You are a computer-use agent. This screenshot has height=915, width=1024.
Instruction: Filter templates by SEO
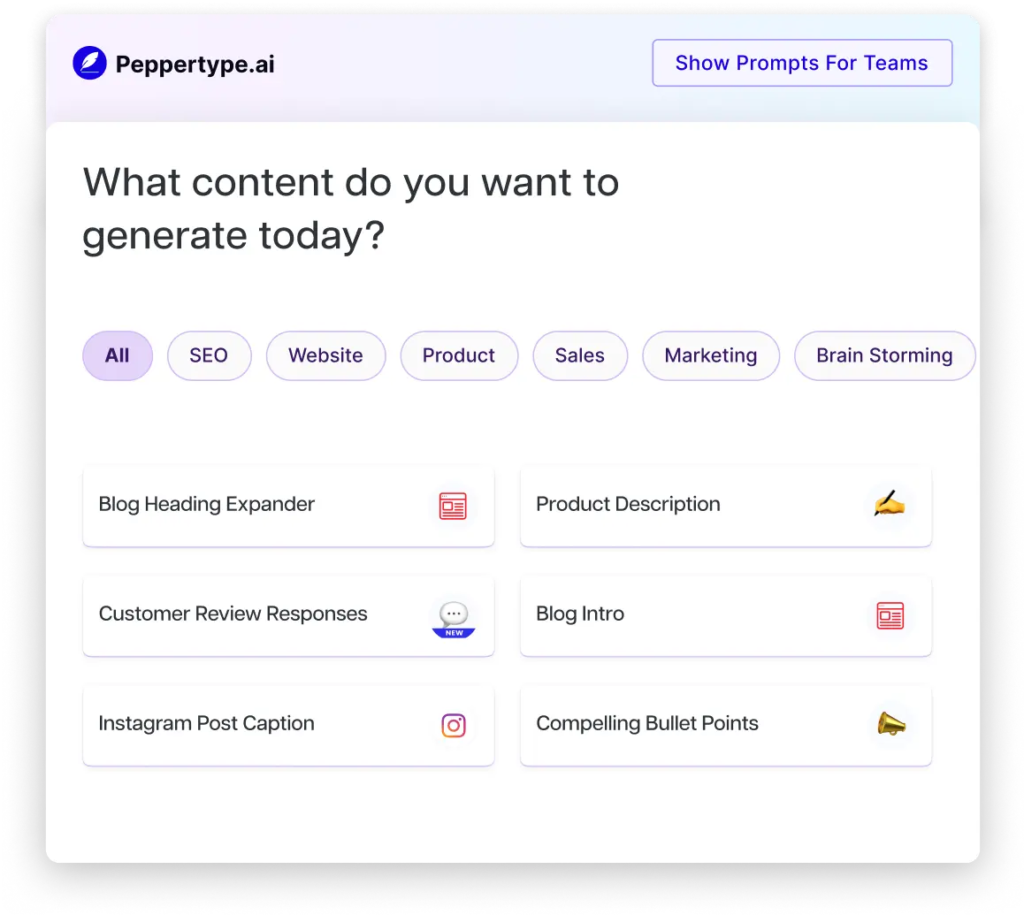tap(209, 356)
